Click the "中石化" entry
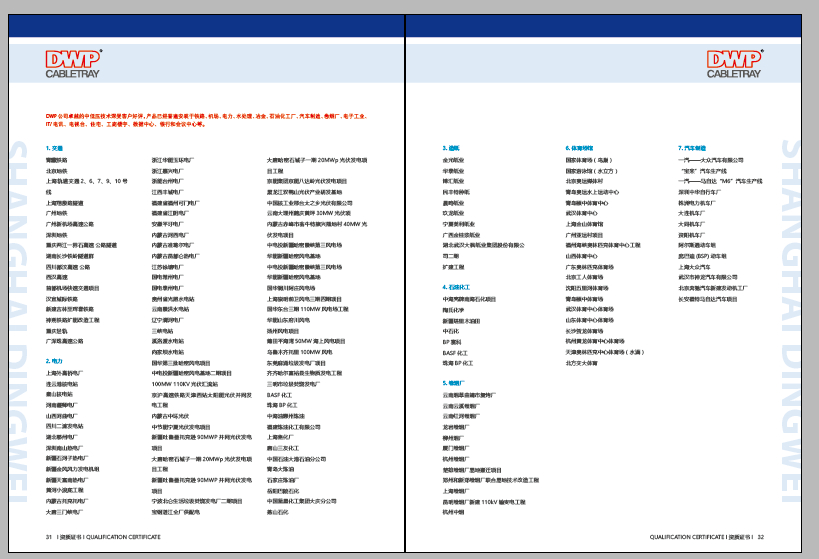Viewport: 819px width, 559px height. pos(451,331)
